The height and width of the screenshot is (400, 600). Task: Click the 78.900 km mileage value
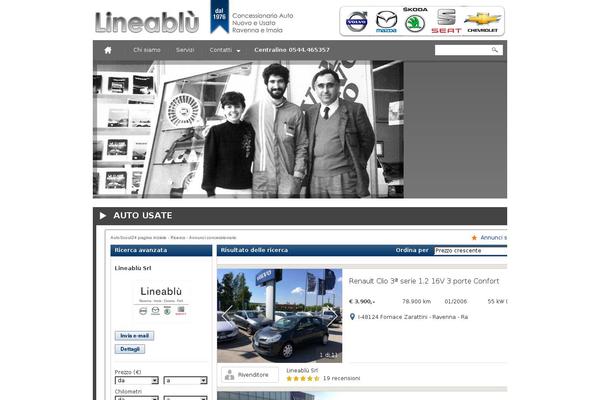point(416,302)
